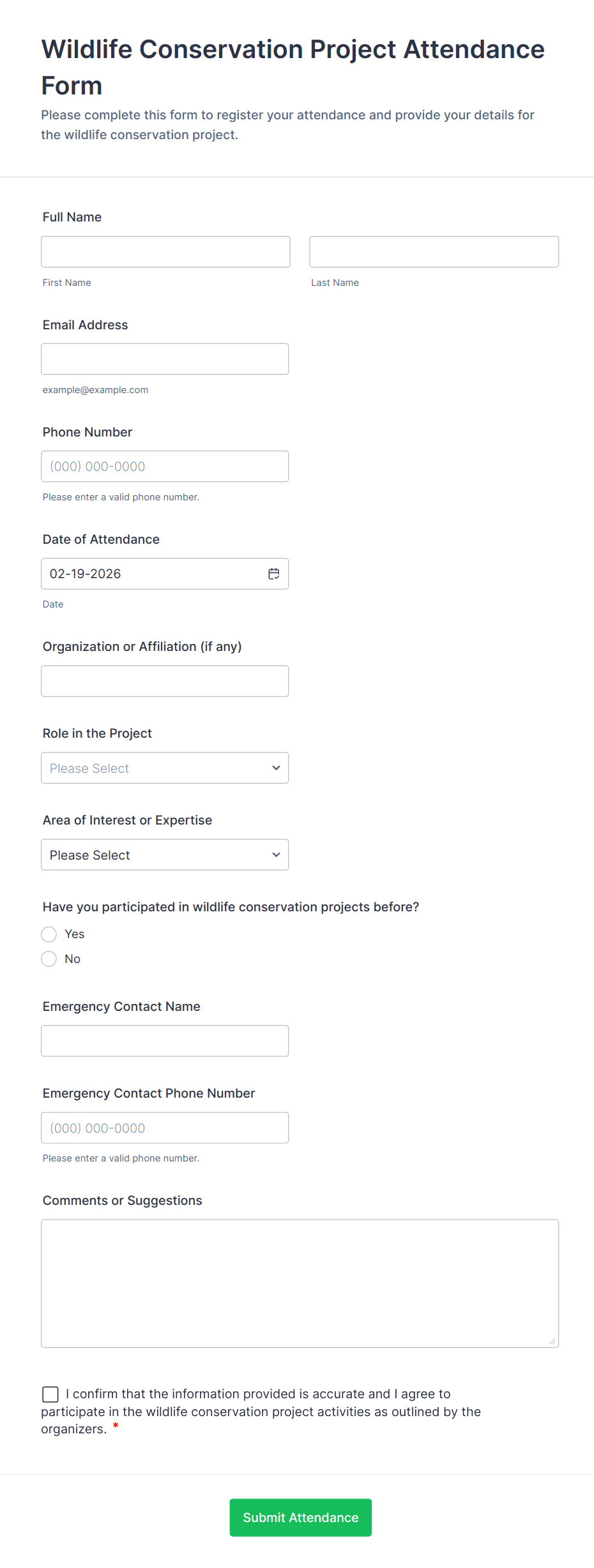The width and height of the screenshot is (594, 1568).
Task: Click the Full Name field label
Action: pyautogui.click(x=72, y=217)
